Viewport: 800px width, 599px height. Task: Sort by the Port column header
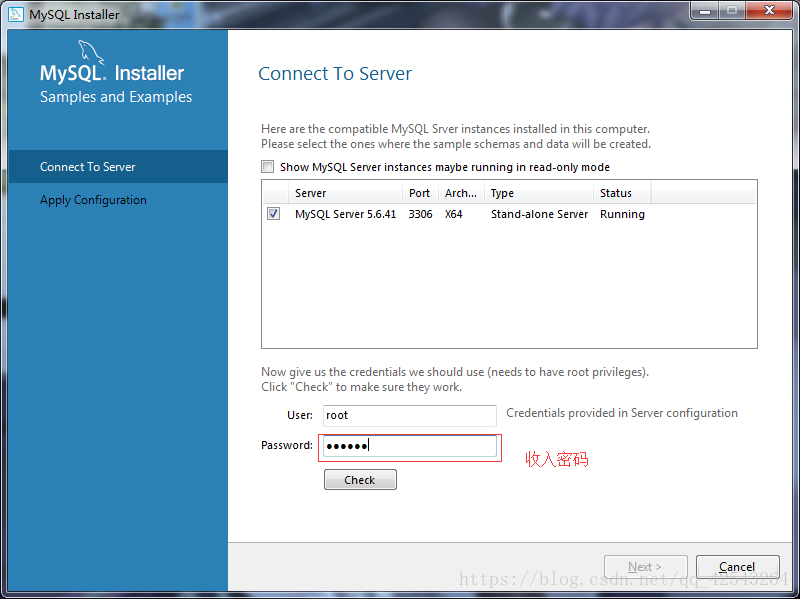pos(420,193)
